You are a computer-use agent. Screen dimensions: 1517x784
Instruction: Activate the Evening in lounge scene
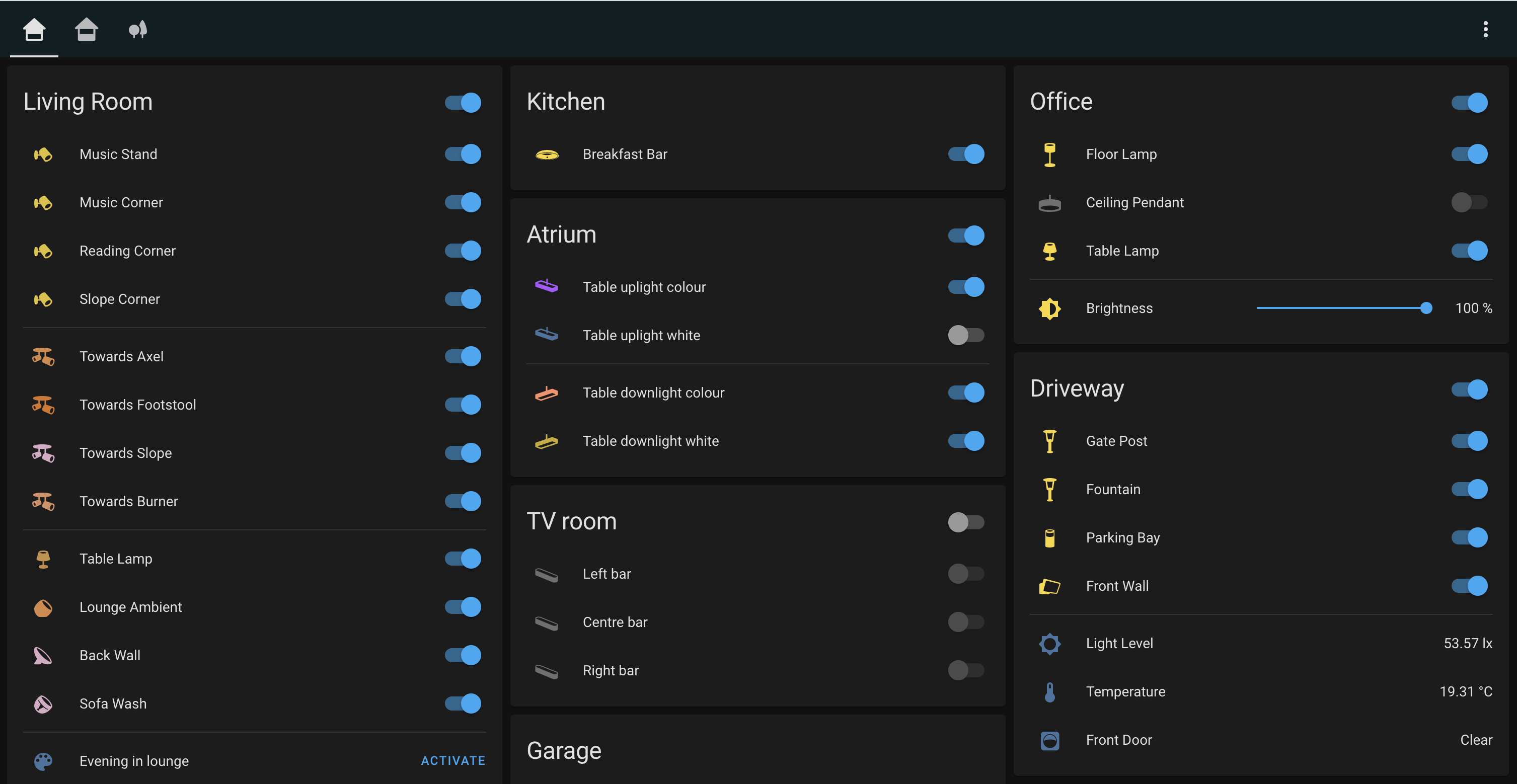pos(453,761)
